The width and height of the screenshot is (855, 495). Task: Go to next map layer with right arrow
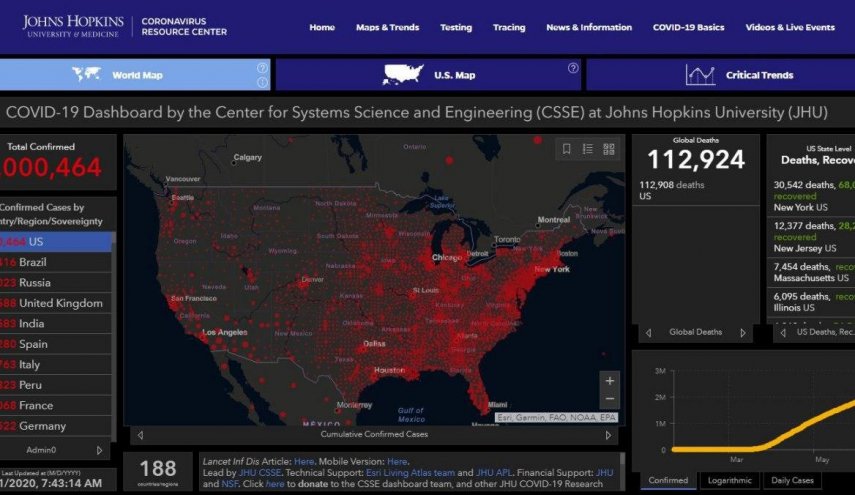point(608,435)
